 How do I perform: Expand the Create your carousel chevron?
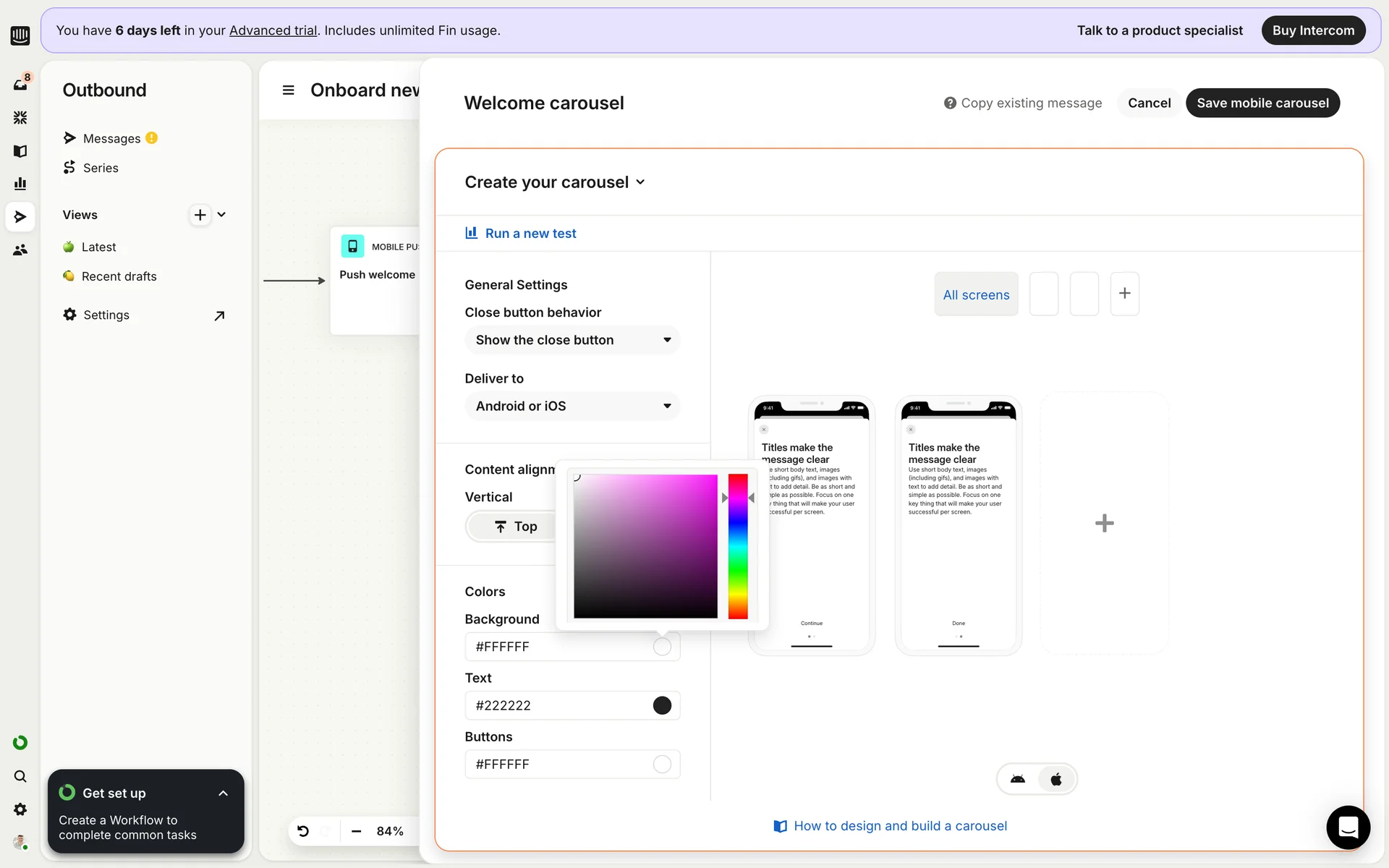point(640,182)
